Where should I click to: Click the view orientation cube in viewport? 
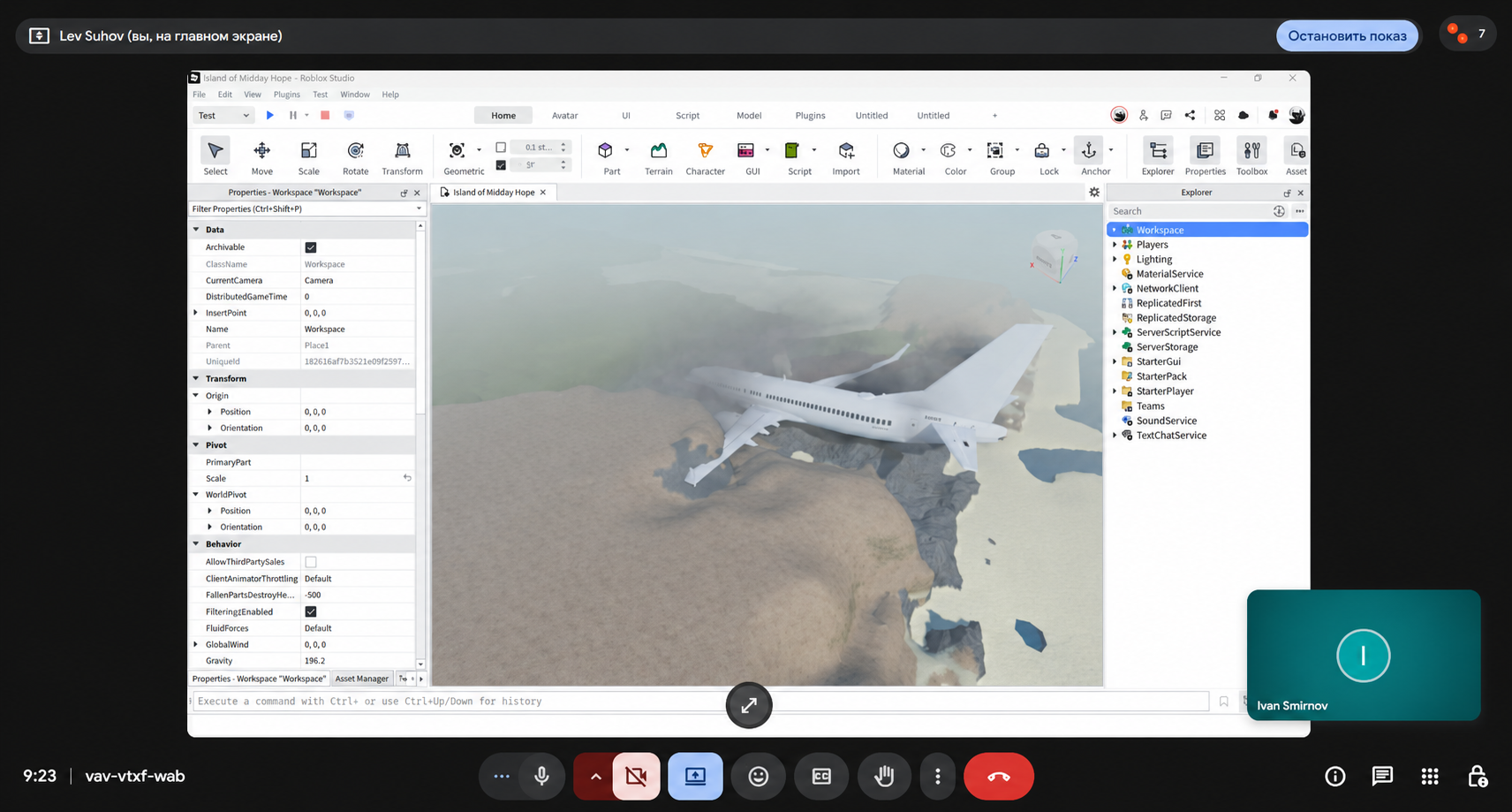coord(1055,257)
